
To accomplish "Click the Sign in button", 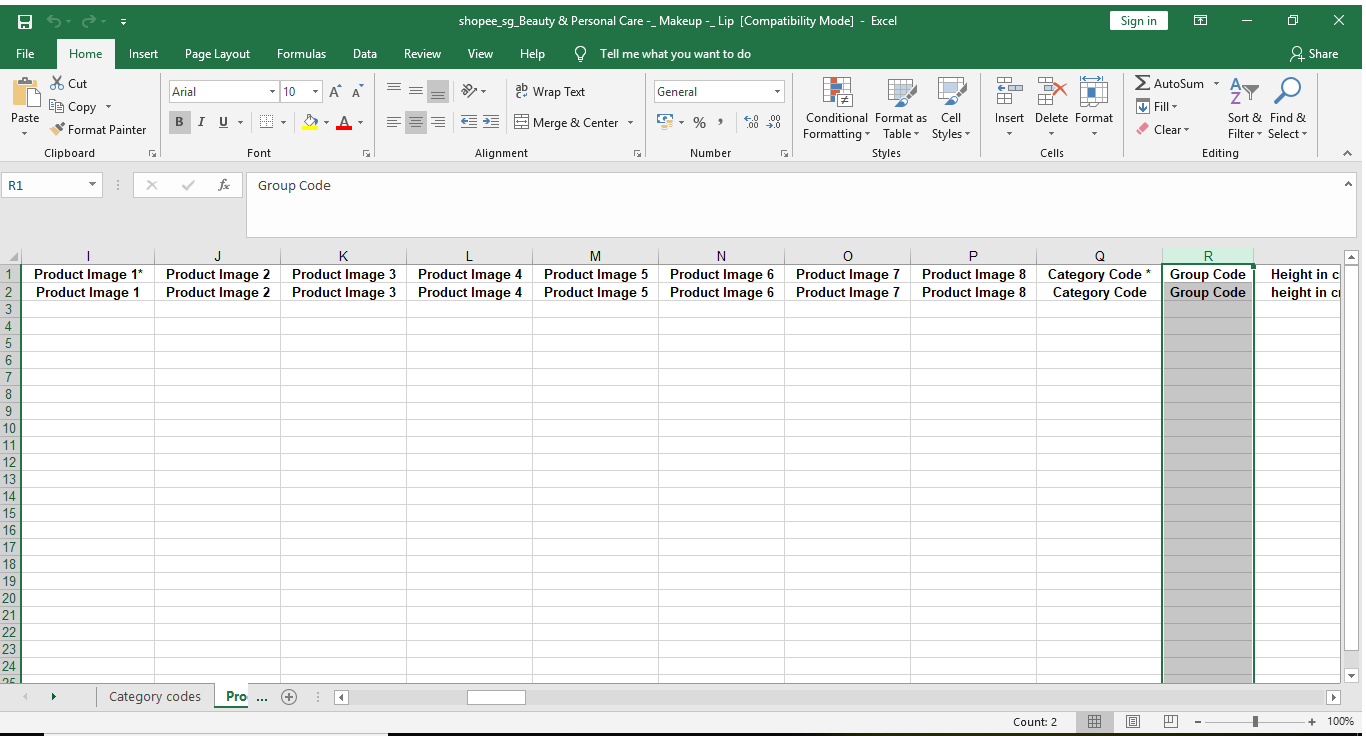I will pos(1138,21).
